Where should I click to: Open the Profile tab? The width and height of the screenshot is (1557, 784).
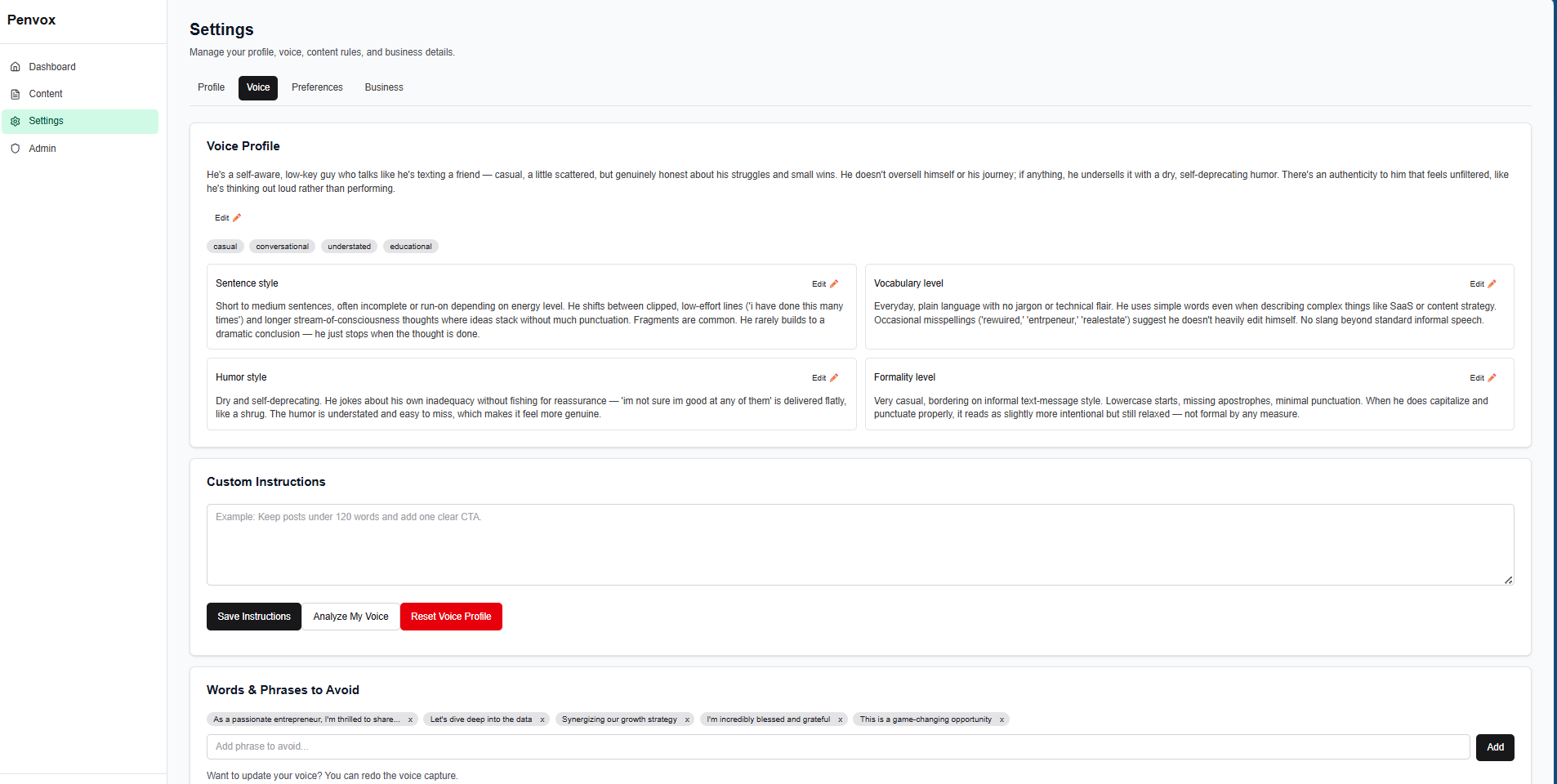point(211,87)
